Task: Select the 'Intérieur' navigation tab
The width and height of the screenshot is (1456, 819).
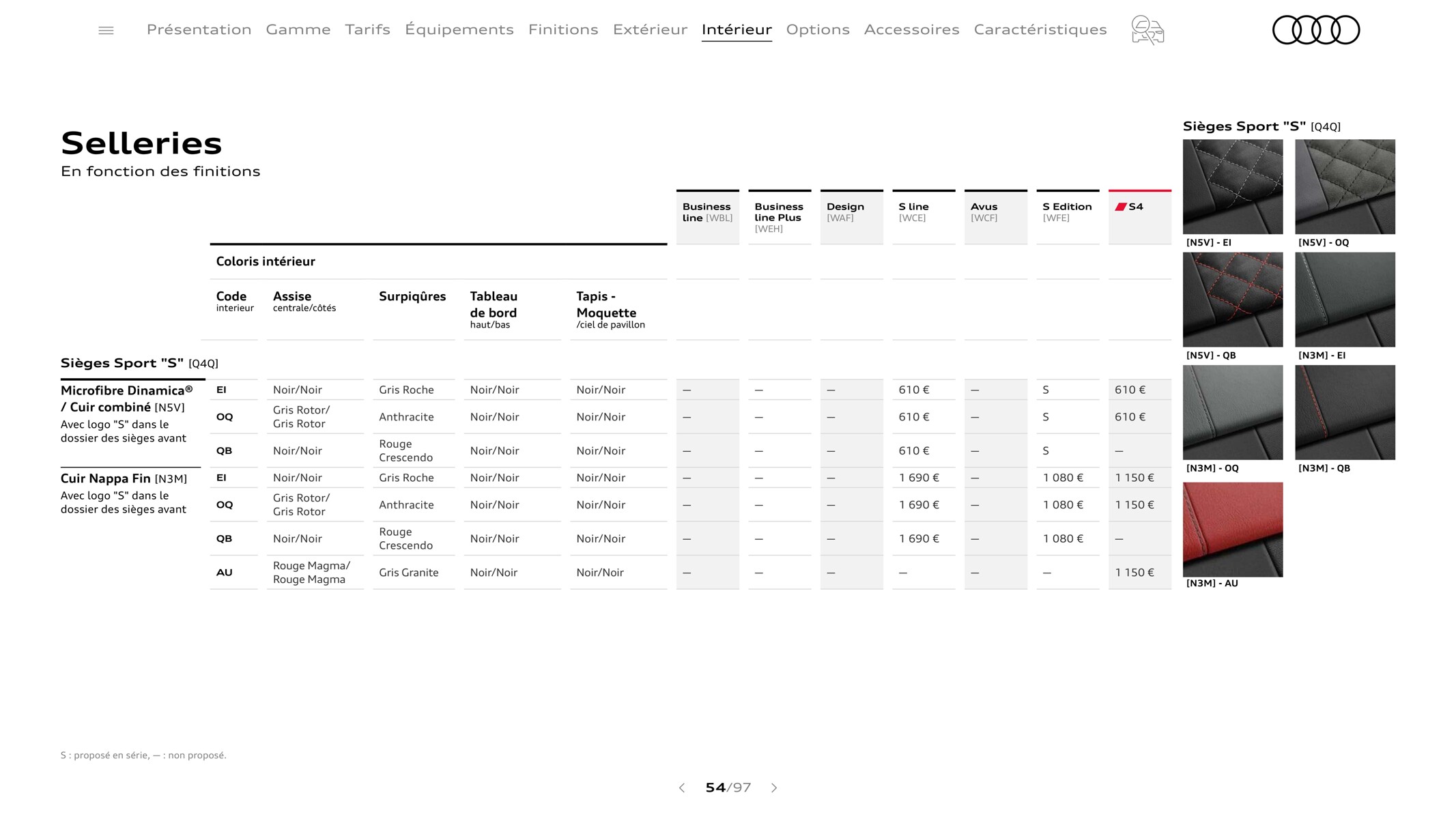Action: [736, 29]
